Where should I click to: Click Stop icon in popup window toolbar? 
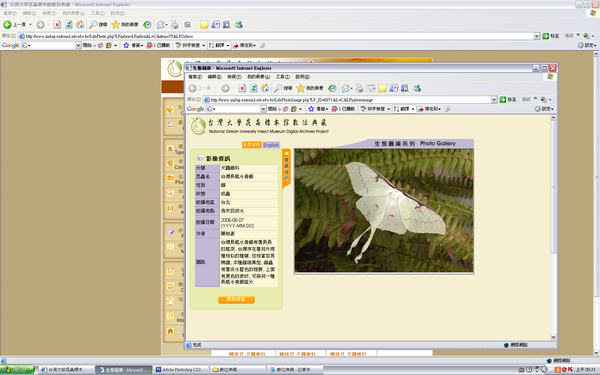coord(242,88)
